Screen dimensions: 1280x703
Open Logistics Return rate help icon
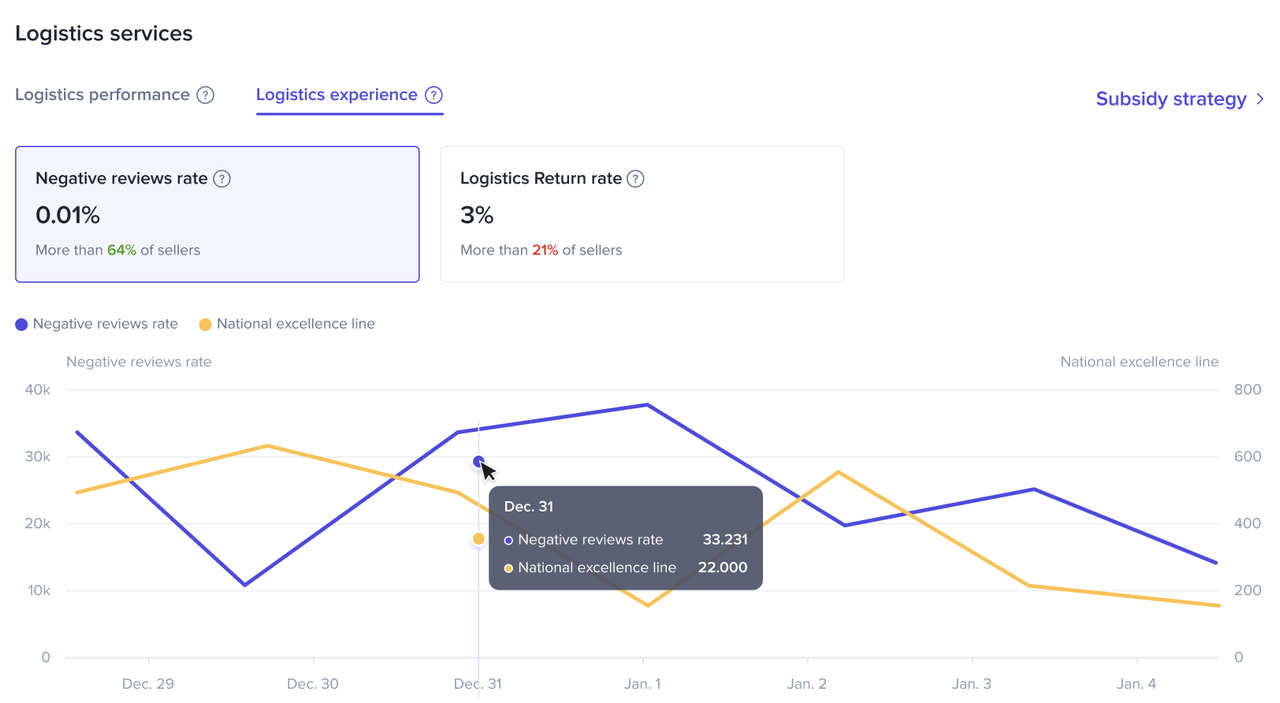coord(635,179)
